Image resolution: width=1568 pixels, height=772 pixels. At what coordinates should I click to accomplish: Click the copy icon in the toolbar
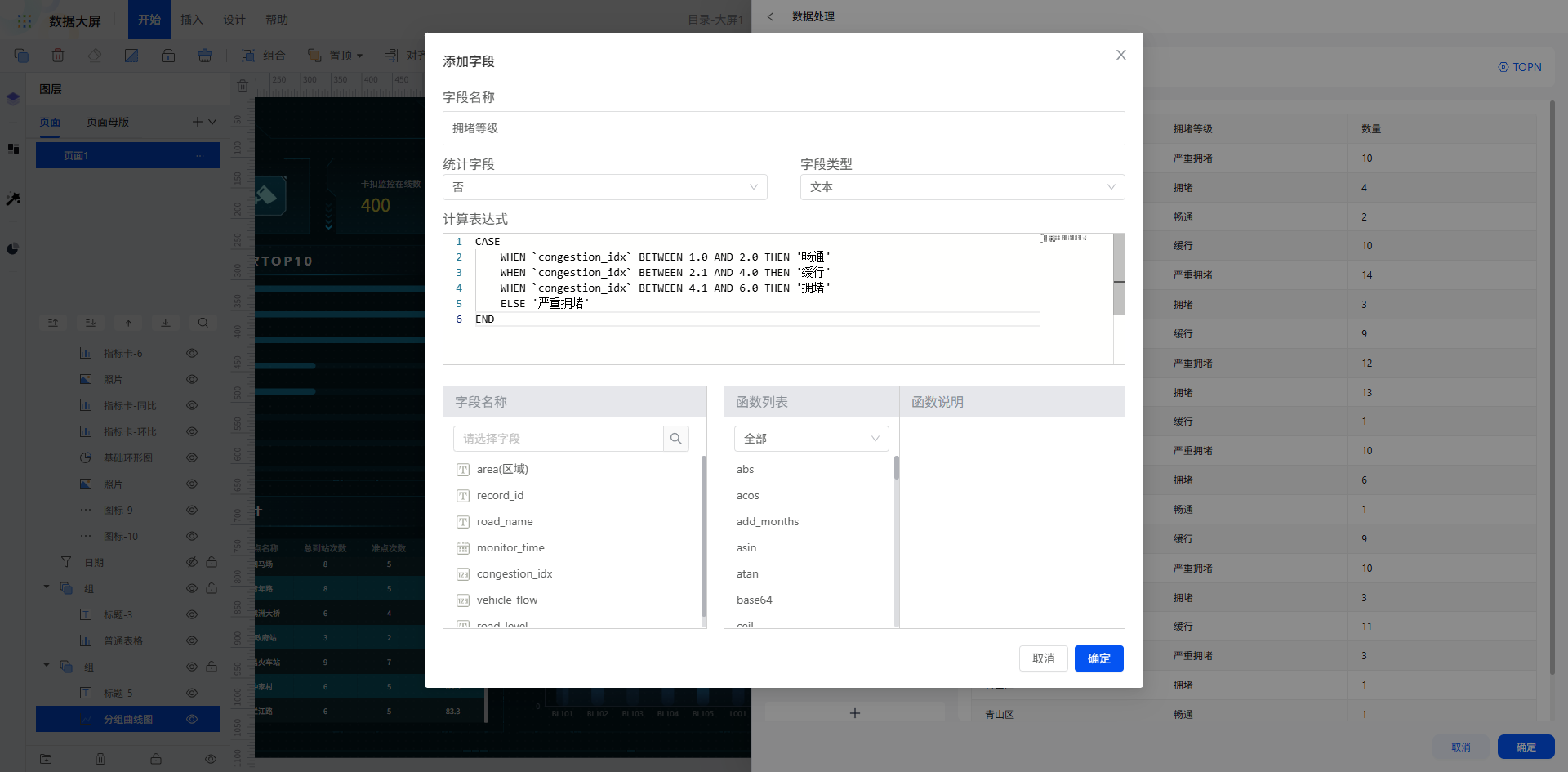pyautogui.click(x=21, y=56)
